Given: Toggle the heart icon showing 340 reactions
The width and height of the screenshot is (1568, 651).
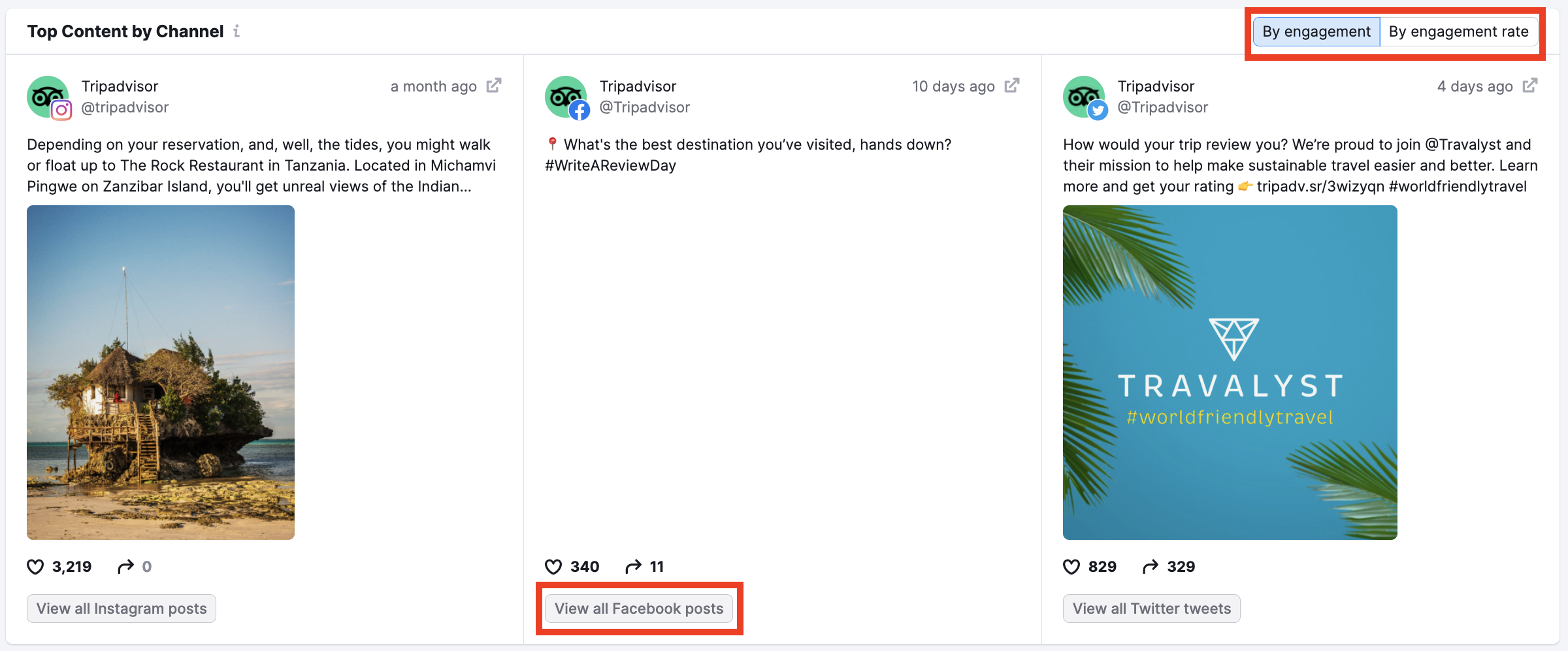Looking at the screenshot, I should tap(555, 567).
